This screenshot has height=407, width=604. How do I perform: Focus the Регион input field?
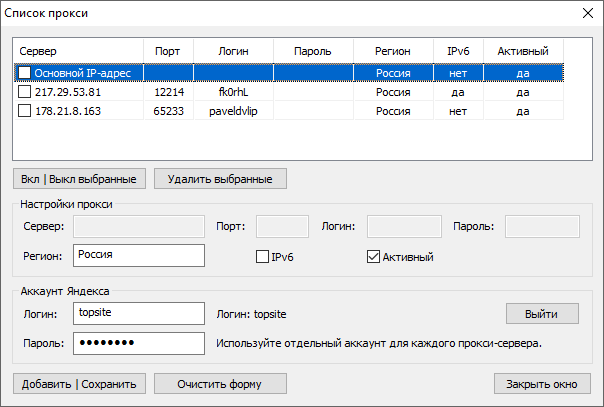click(138, 255)
